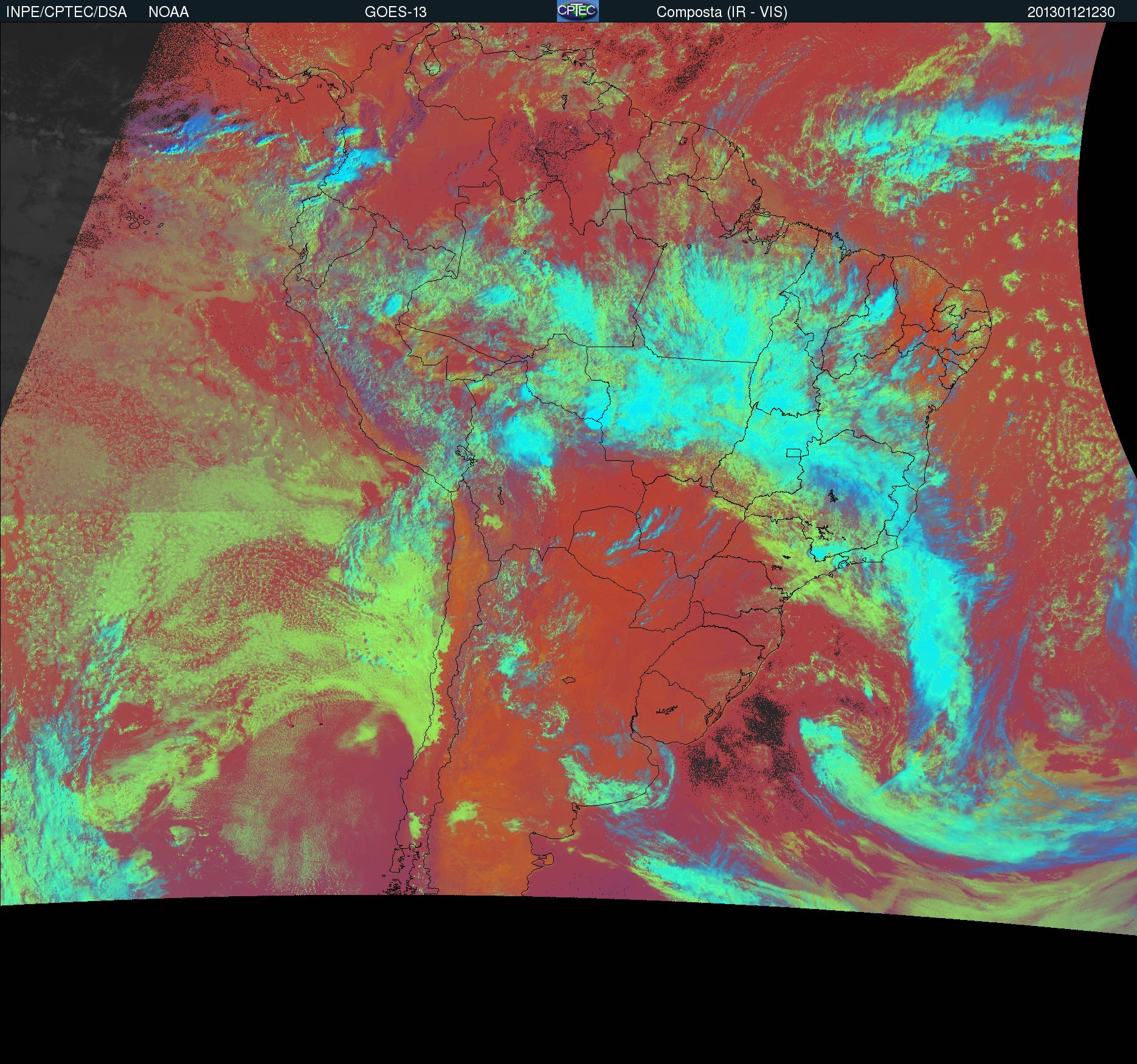Click the CPTEC logo in header
This screenshot has height=1064, width=1137.
[x=578, y=11]
